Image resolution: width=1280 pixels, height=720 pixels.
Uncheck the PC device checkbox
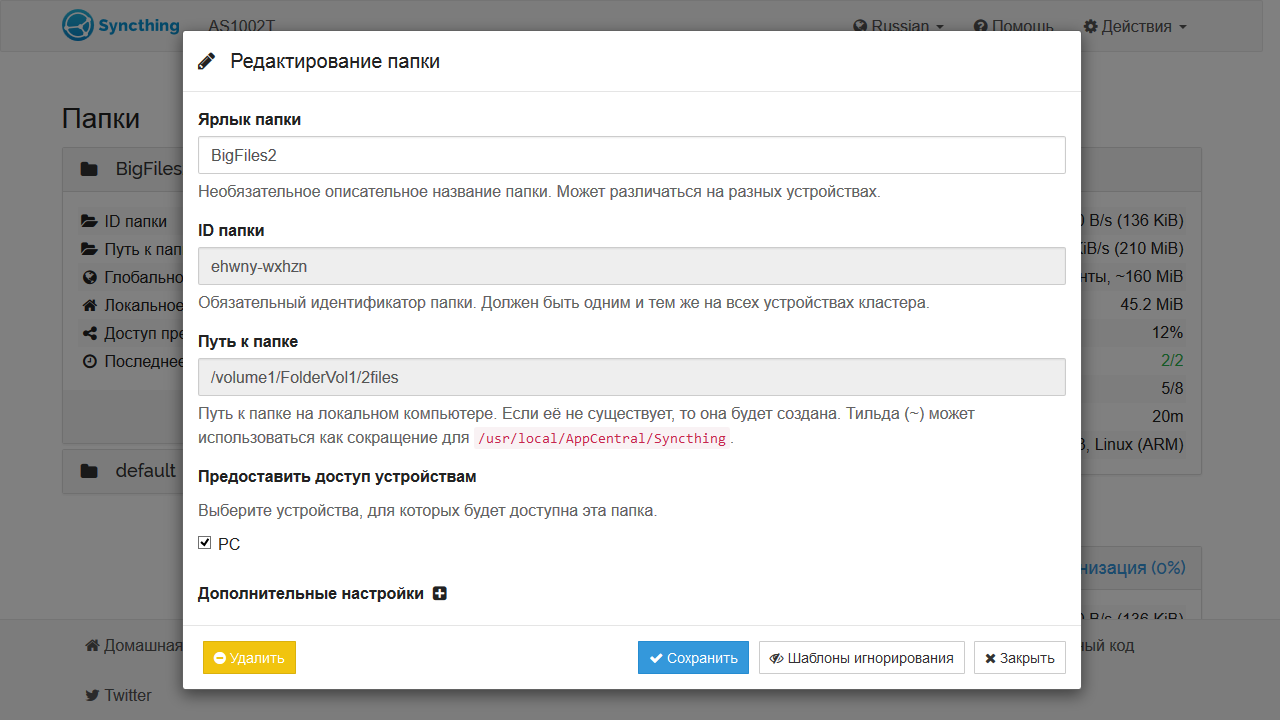[205, 543]
